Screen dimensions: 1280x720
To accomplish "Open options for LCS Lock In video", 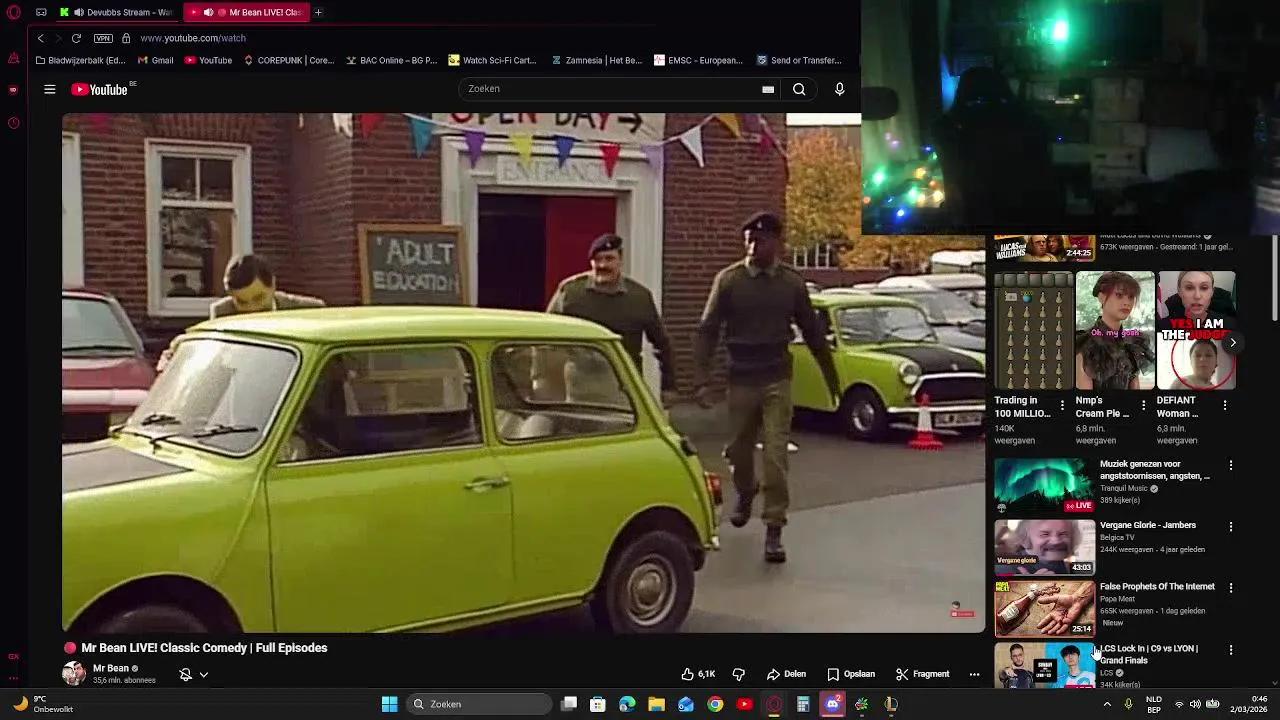I will pos(1231,650).
